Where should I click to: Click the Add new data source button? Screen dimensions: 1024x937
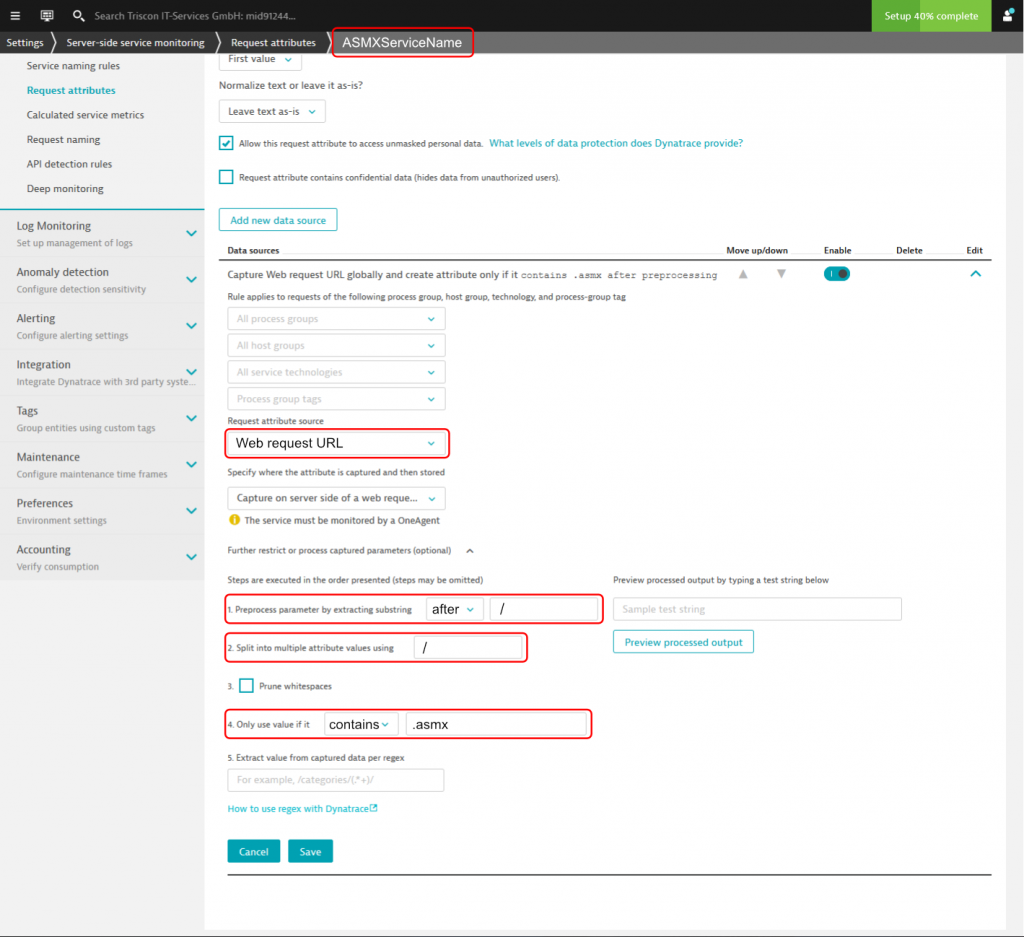point(277,219)
